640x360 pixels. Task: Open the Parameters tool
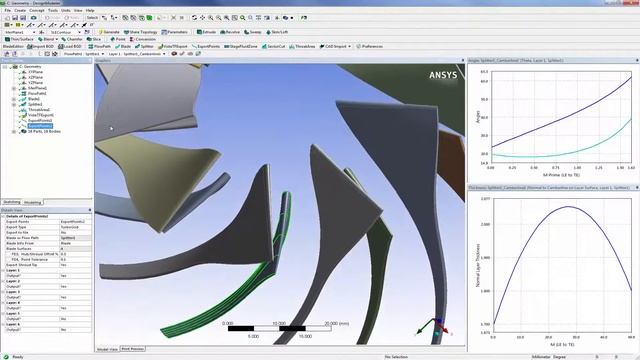175,32
